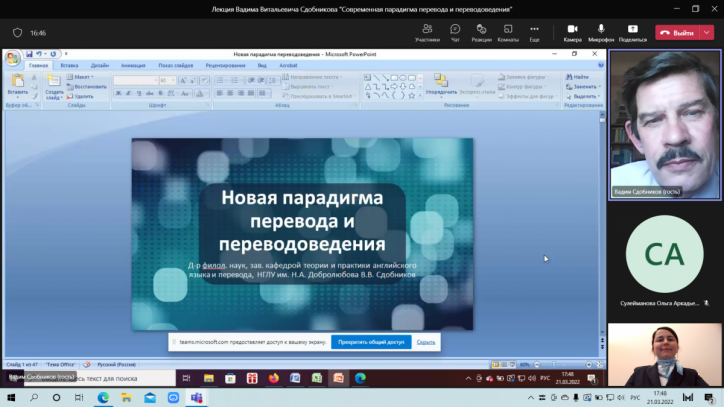The width and height of the screenshot is (724, 407).
Task: Switch to the Рецензирование ribbon tab
Action: 225,66
